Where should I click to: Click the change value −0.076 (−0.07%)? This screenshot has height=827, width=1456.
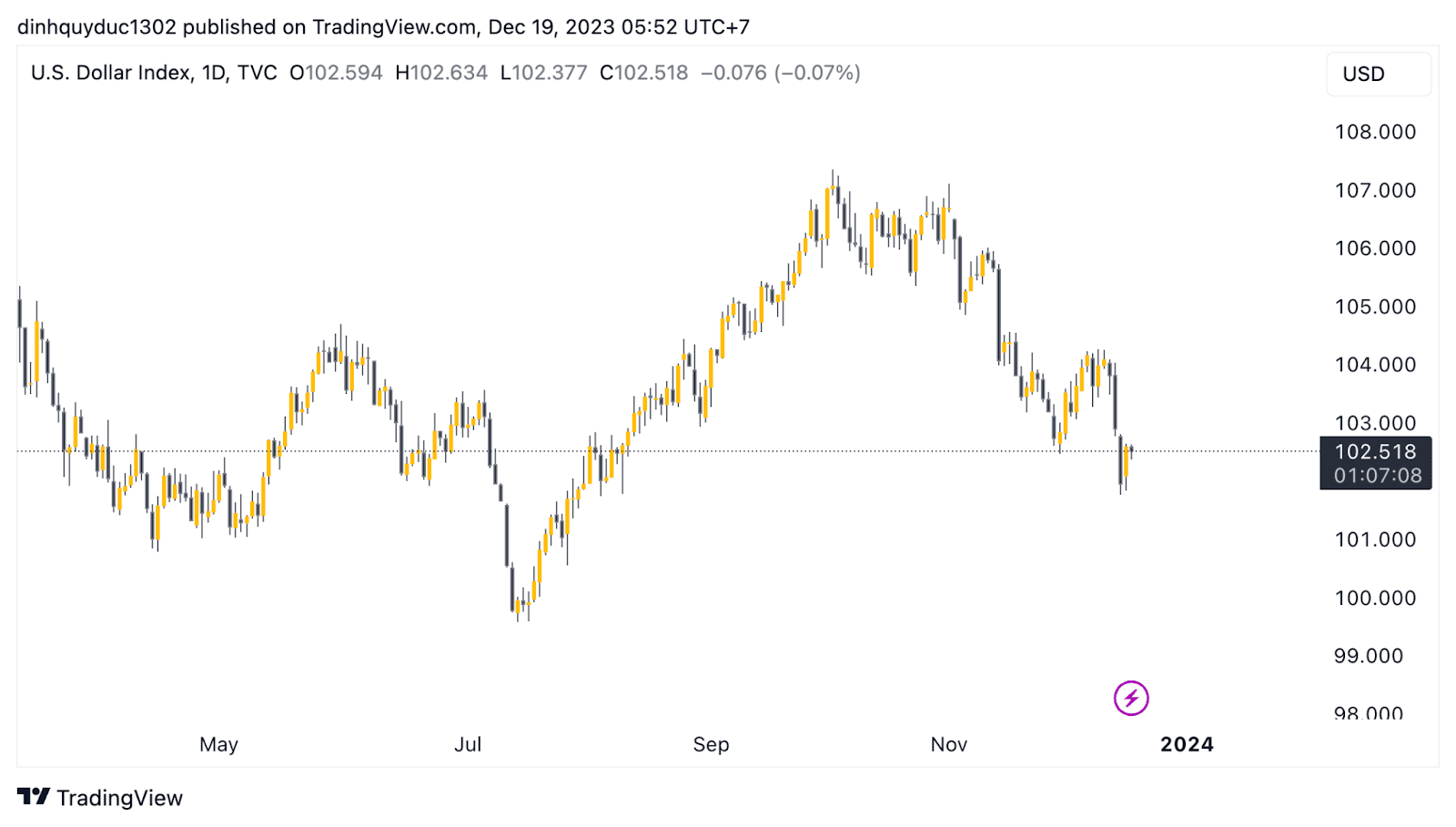point(781,73)
